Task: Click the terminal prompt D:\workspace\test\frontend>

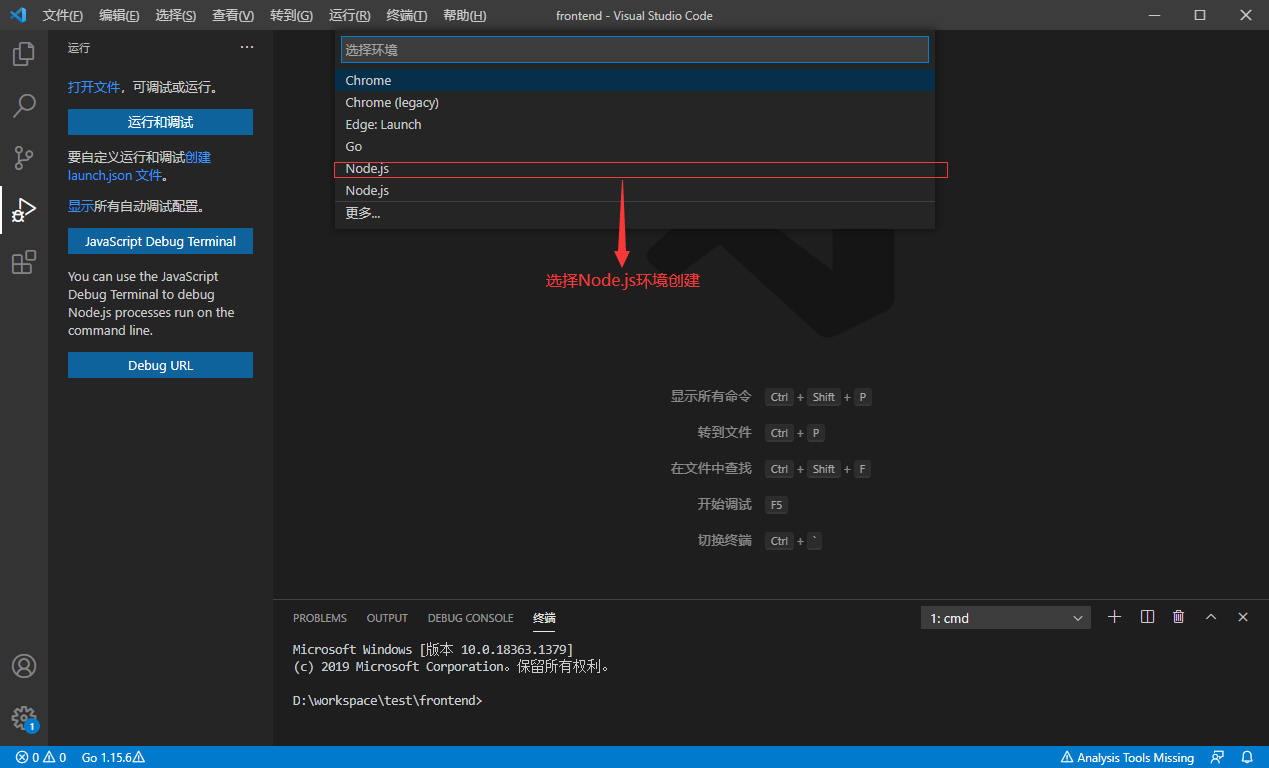Action: click(388, 701)
